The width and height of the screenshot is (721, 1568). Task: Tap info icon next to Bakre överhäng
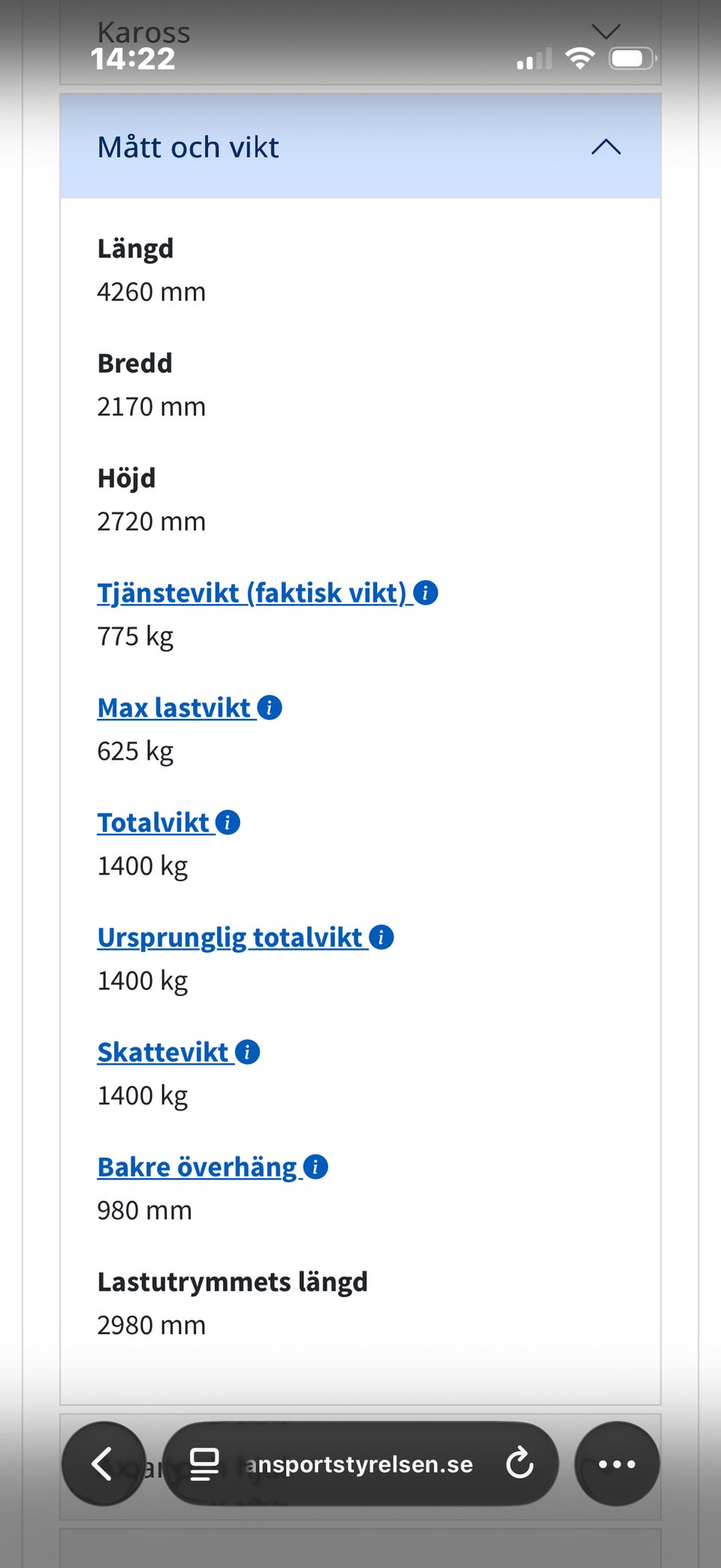(315, 1168)
